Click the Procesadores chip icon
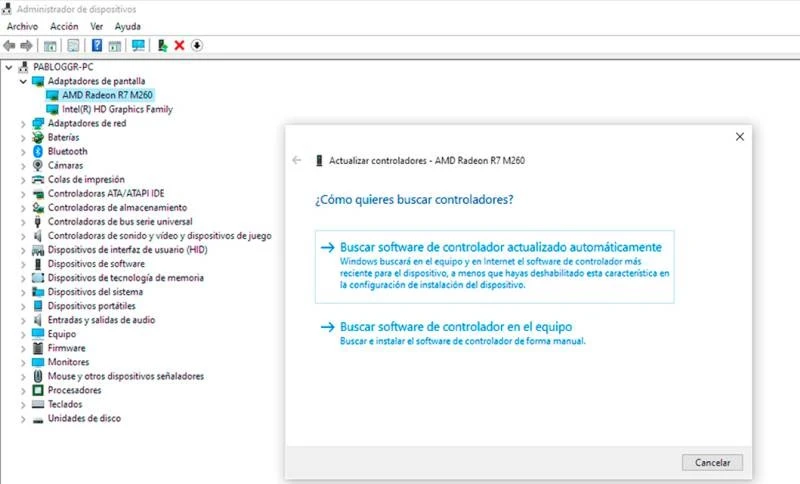The width and height of the screenshot is (800, 484). (38, 390)
